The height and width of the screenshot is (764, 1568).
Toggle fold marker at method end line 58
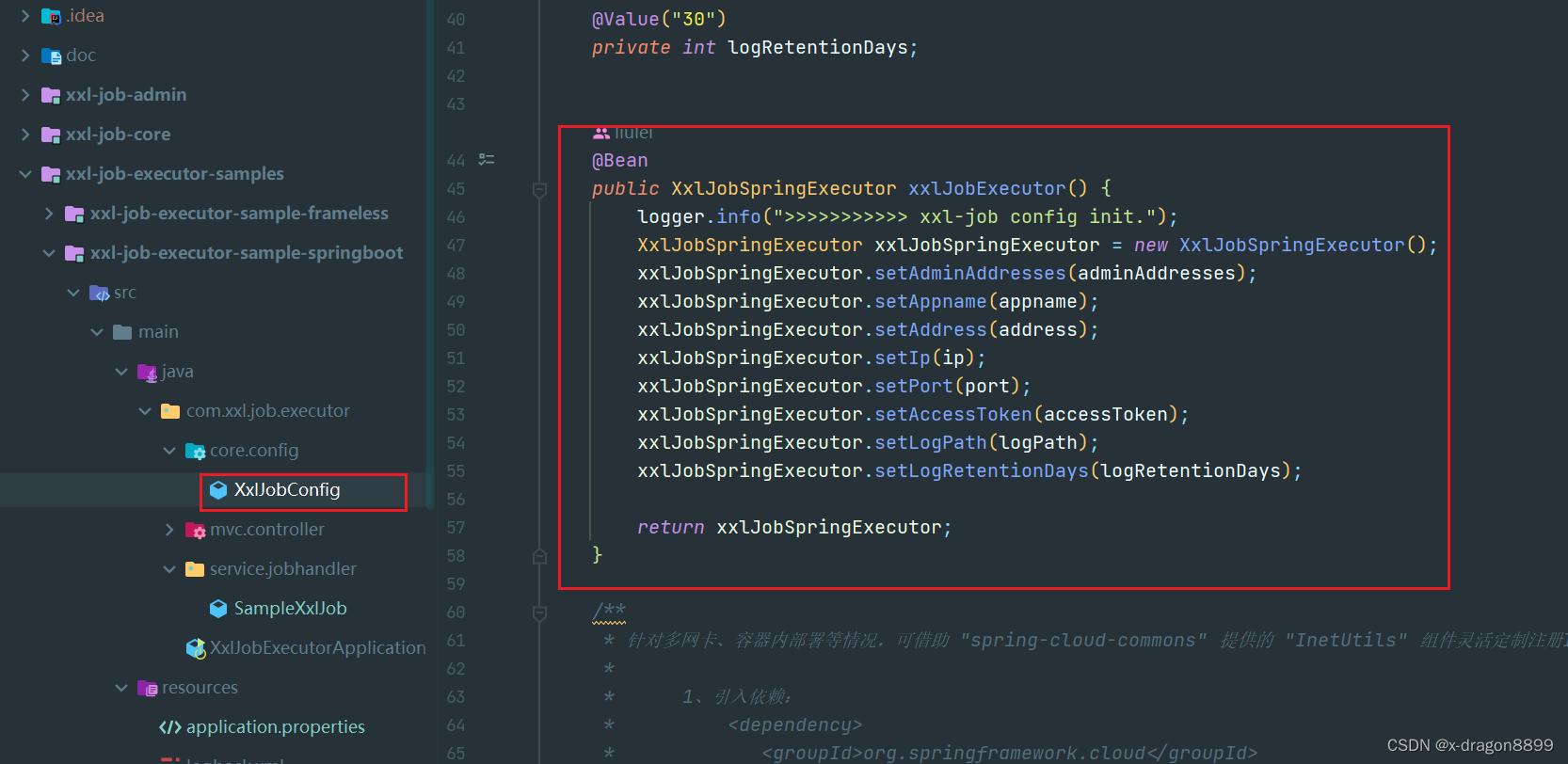pos(539,556)
